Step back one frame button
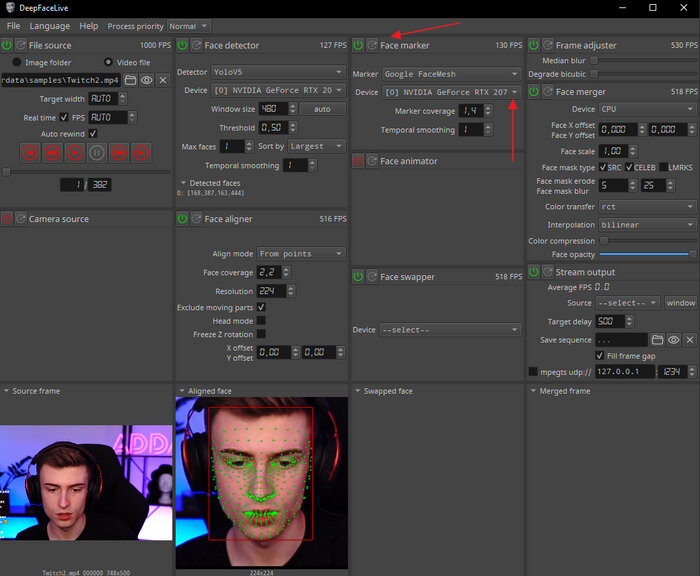 (x=53, y=153)
